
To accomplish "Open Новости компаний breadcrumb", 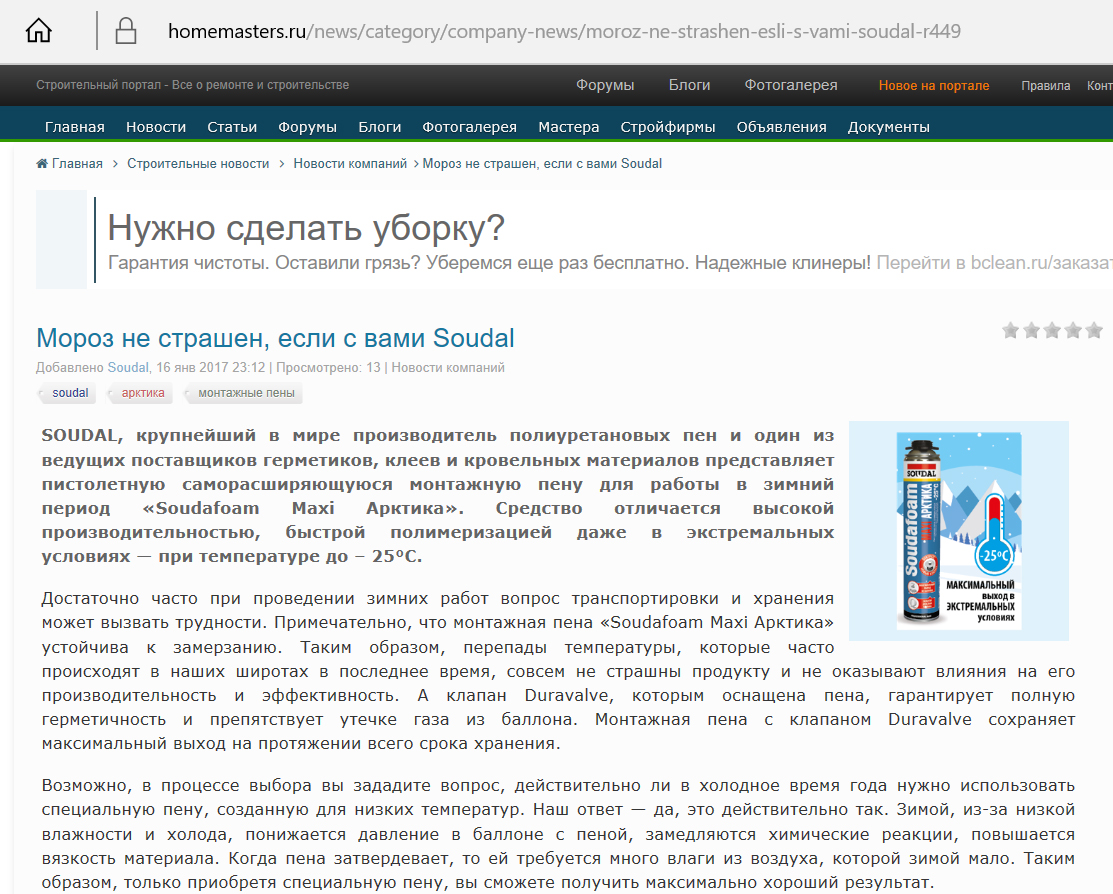I will pos(350,163).
